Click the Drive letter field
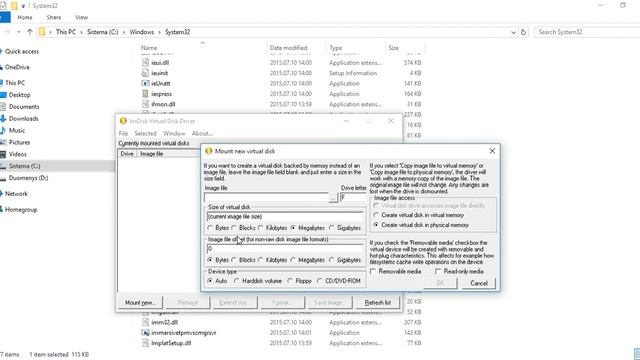The image size is (640, 360). (x=353, y=198)
